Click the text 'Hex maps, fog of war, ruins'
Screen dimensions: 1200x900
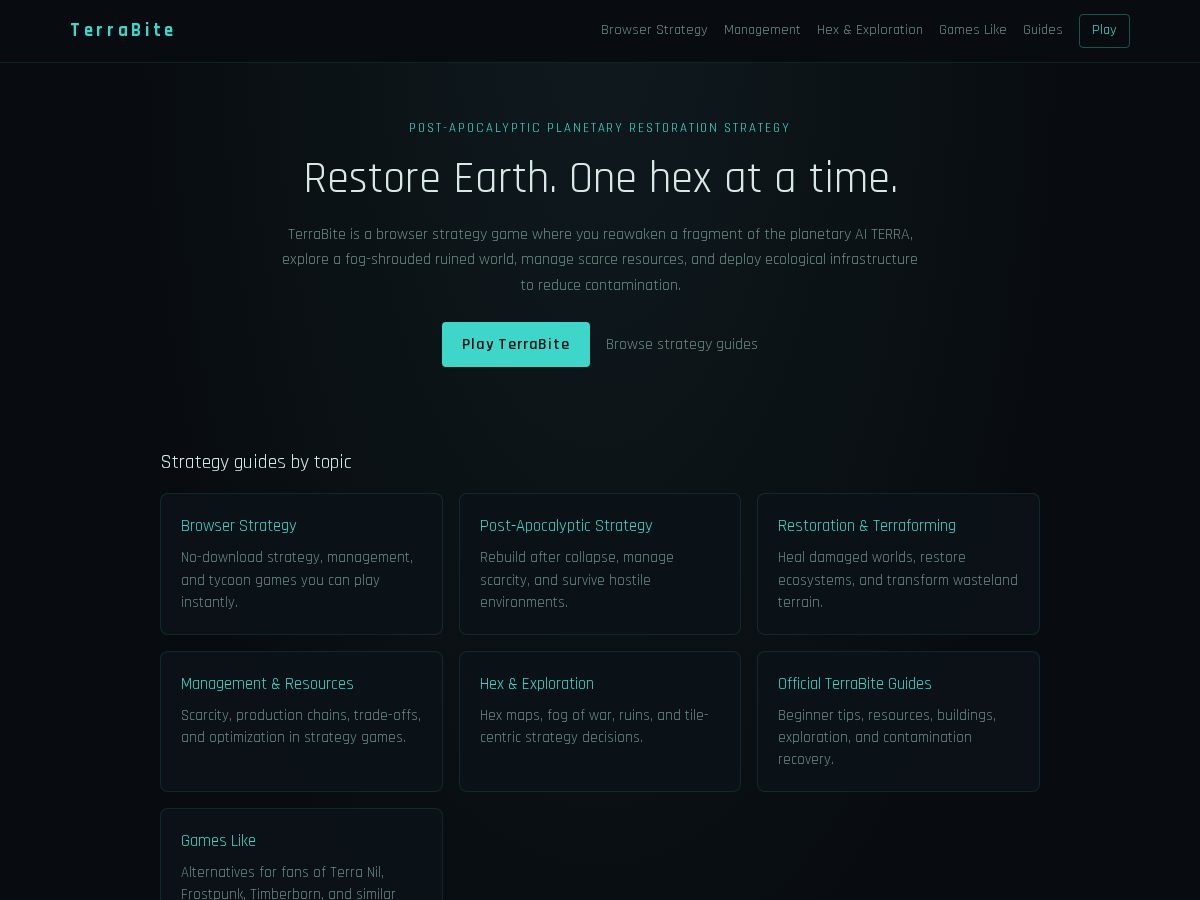tap(594, 726)
